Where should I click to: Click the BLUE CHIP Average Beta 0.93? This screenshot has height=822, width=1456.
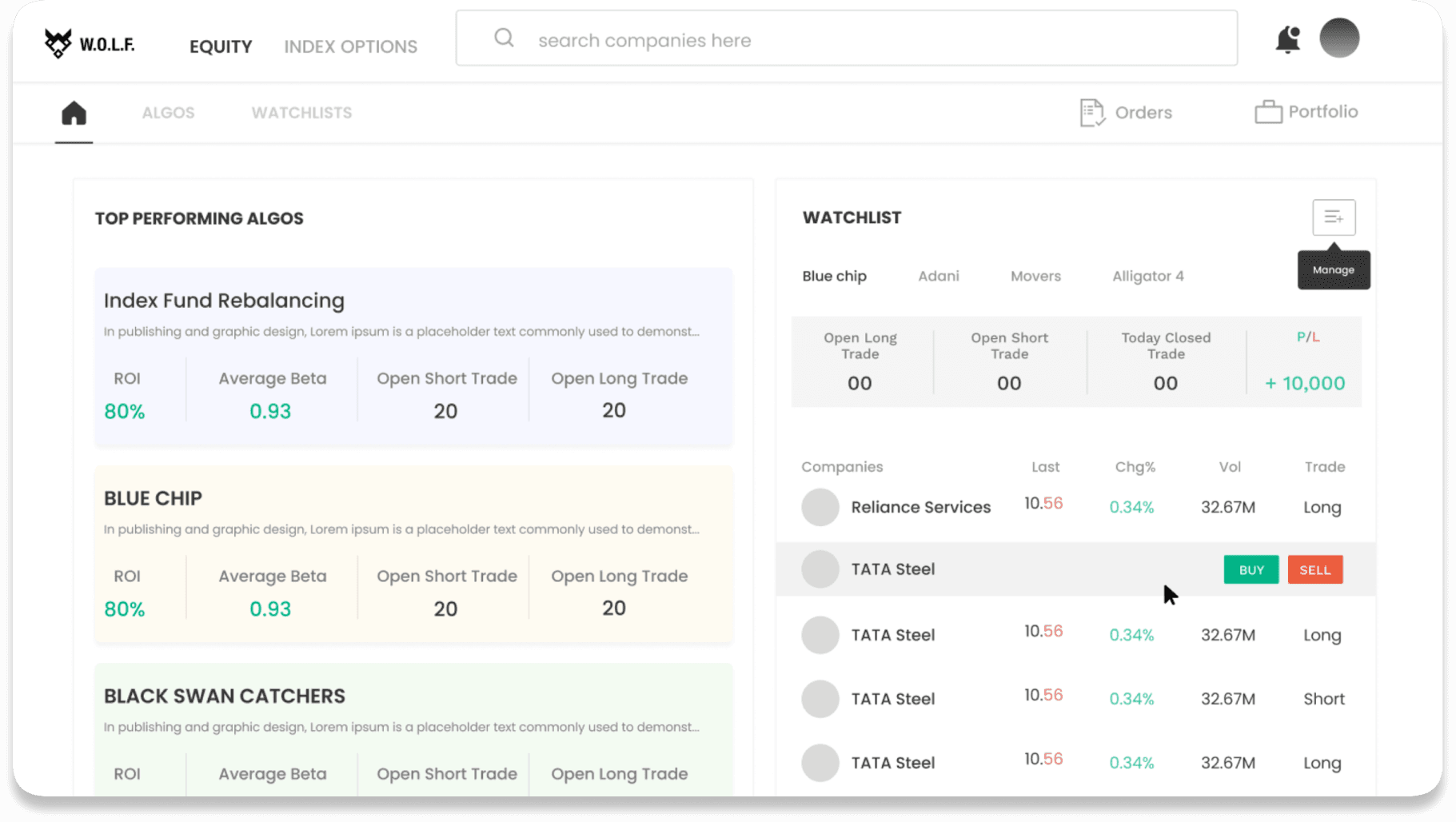coord(270,609)
